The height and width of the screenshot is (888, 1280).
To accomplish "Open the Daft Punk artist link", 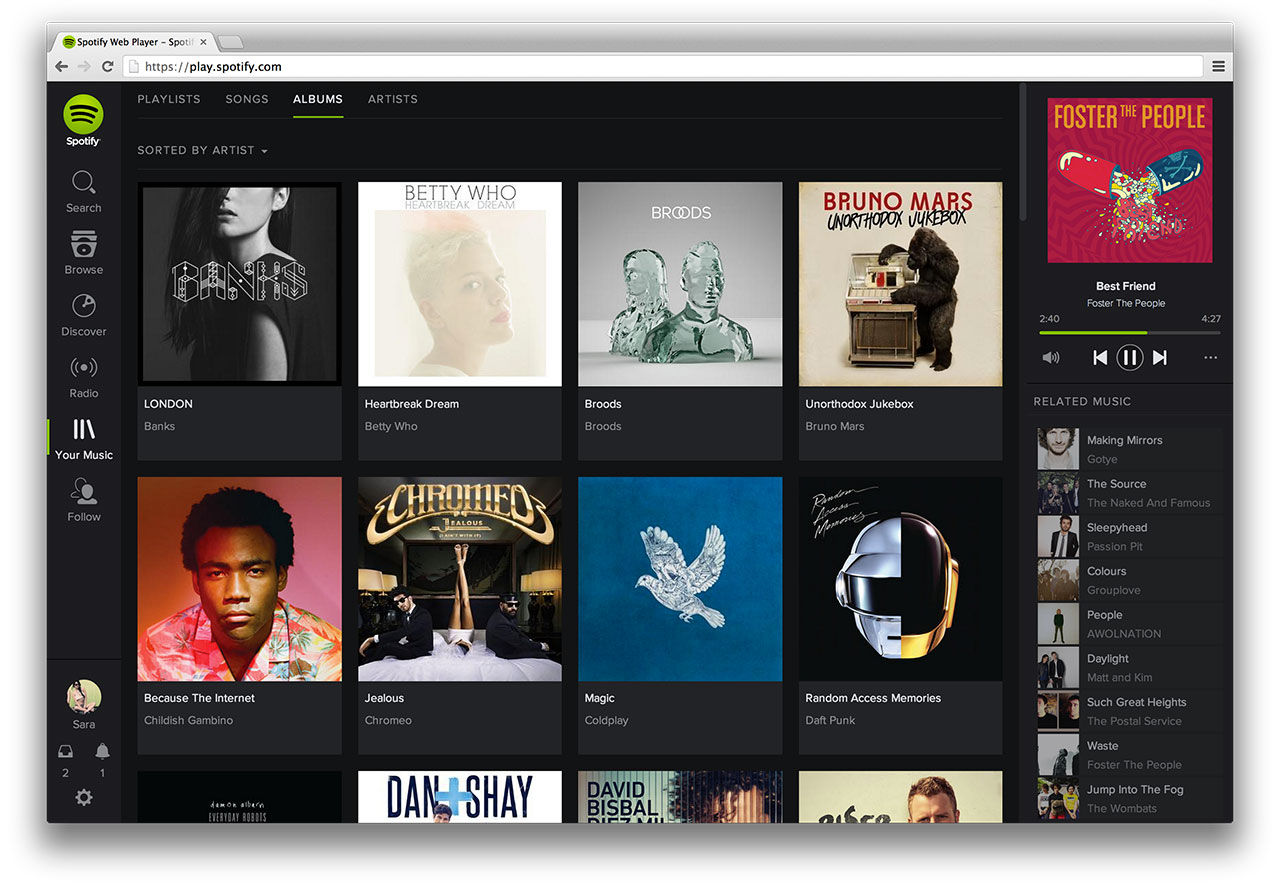I will pyautogui.click(x=830, y=720).
